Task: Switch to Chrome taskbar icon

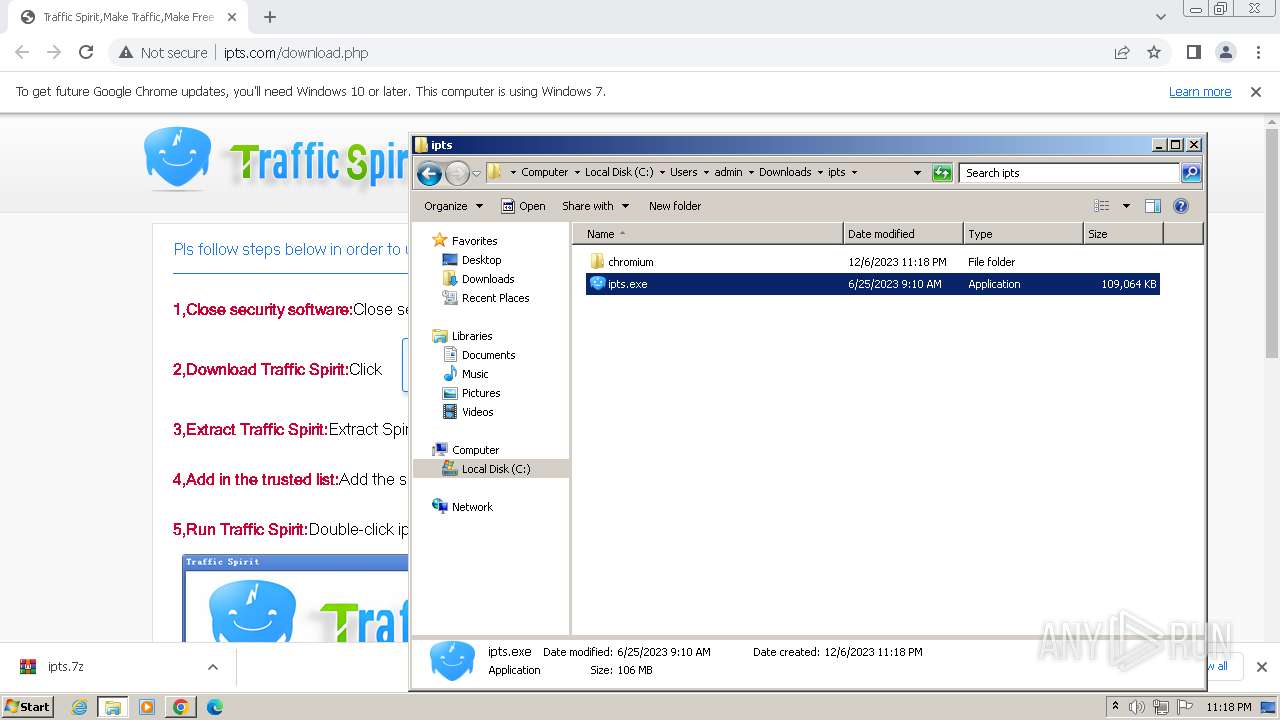Action: (181, 707)
